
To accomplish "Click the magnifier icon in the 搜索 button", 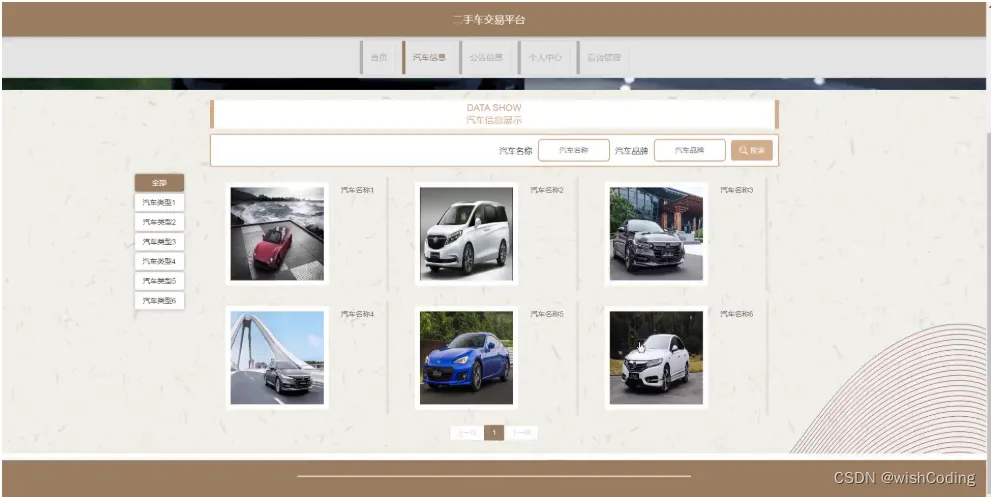I will pyautogui.click(x=743, y=150).
